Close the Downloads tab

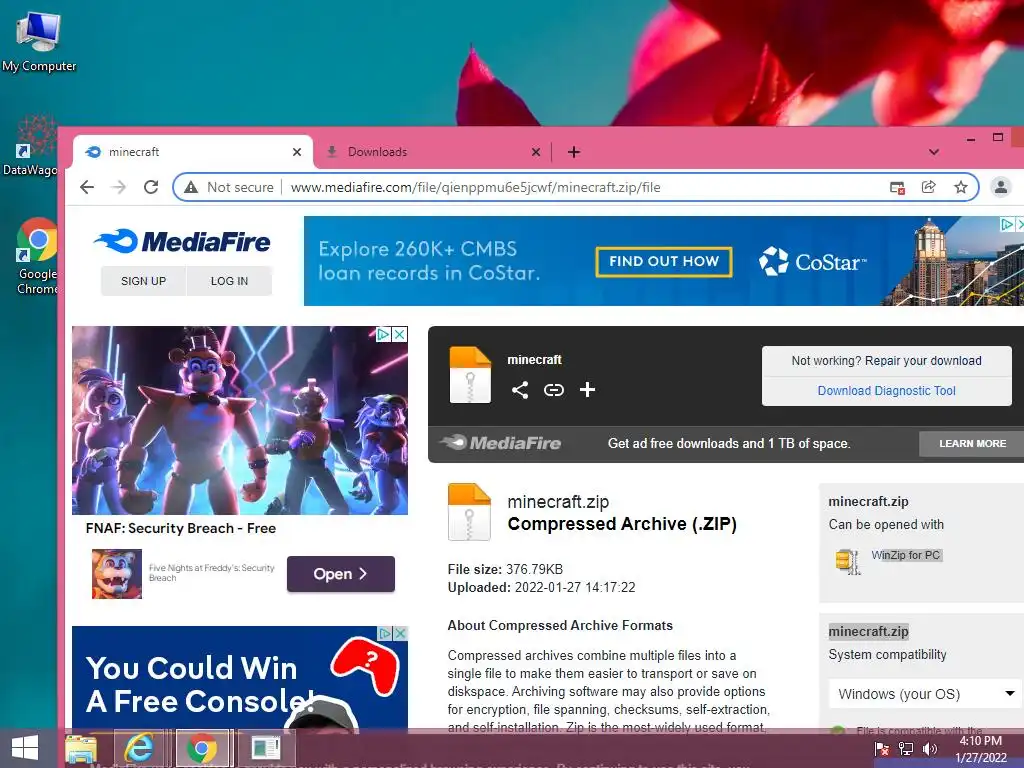pyautogui.click(x=536, y=152)
